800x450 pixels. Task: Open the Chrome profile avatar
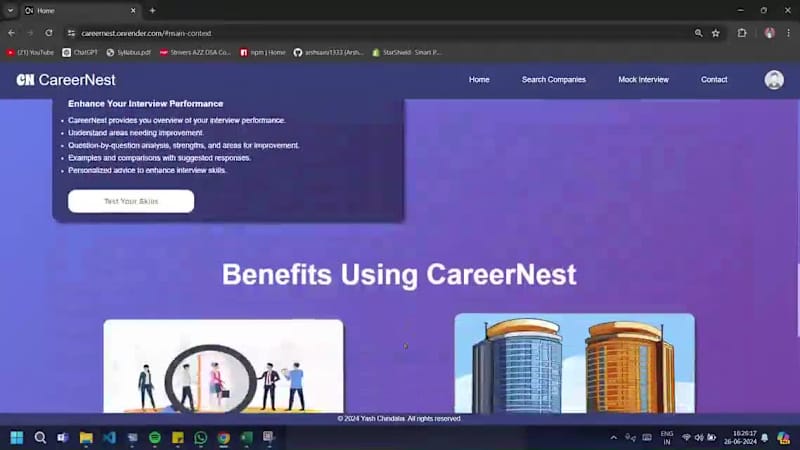tap(769, 33)
